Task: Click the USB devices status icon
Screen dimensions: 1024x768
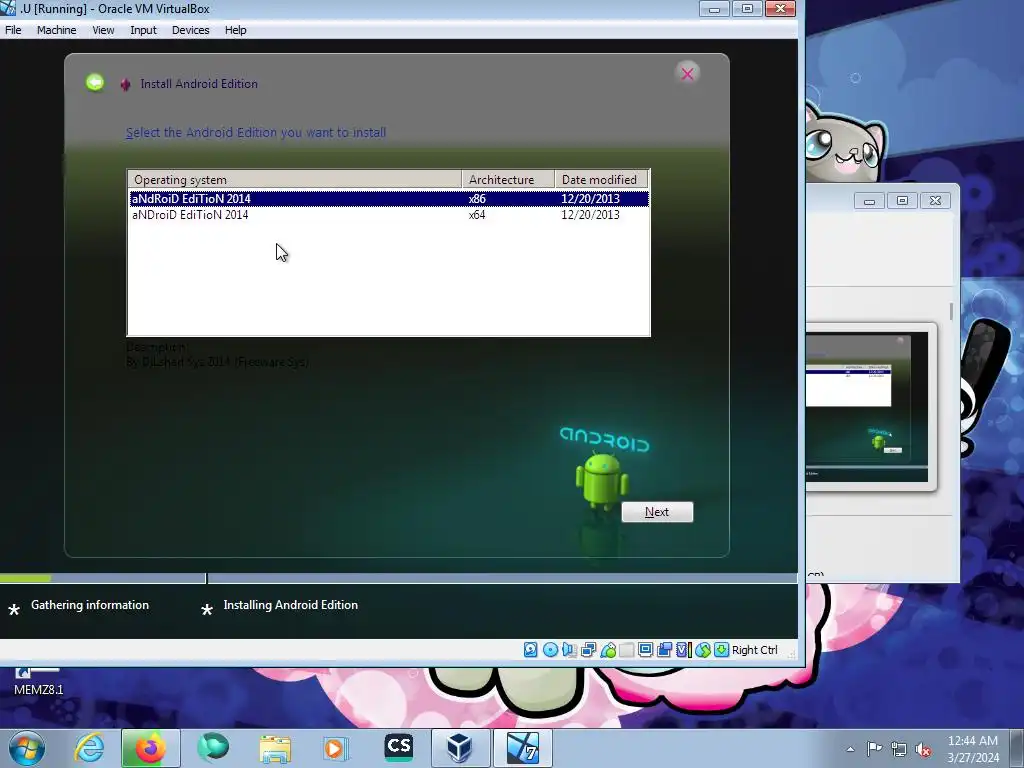Action: (608, 650)
